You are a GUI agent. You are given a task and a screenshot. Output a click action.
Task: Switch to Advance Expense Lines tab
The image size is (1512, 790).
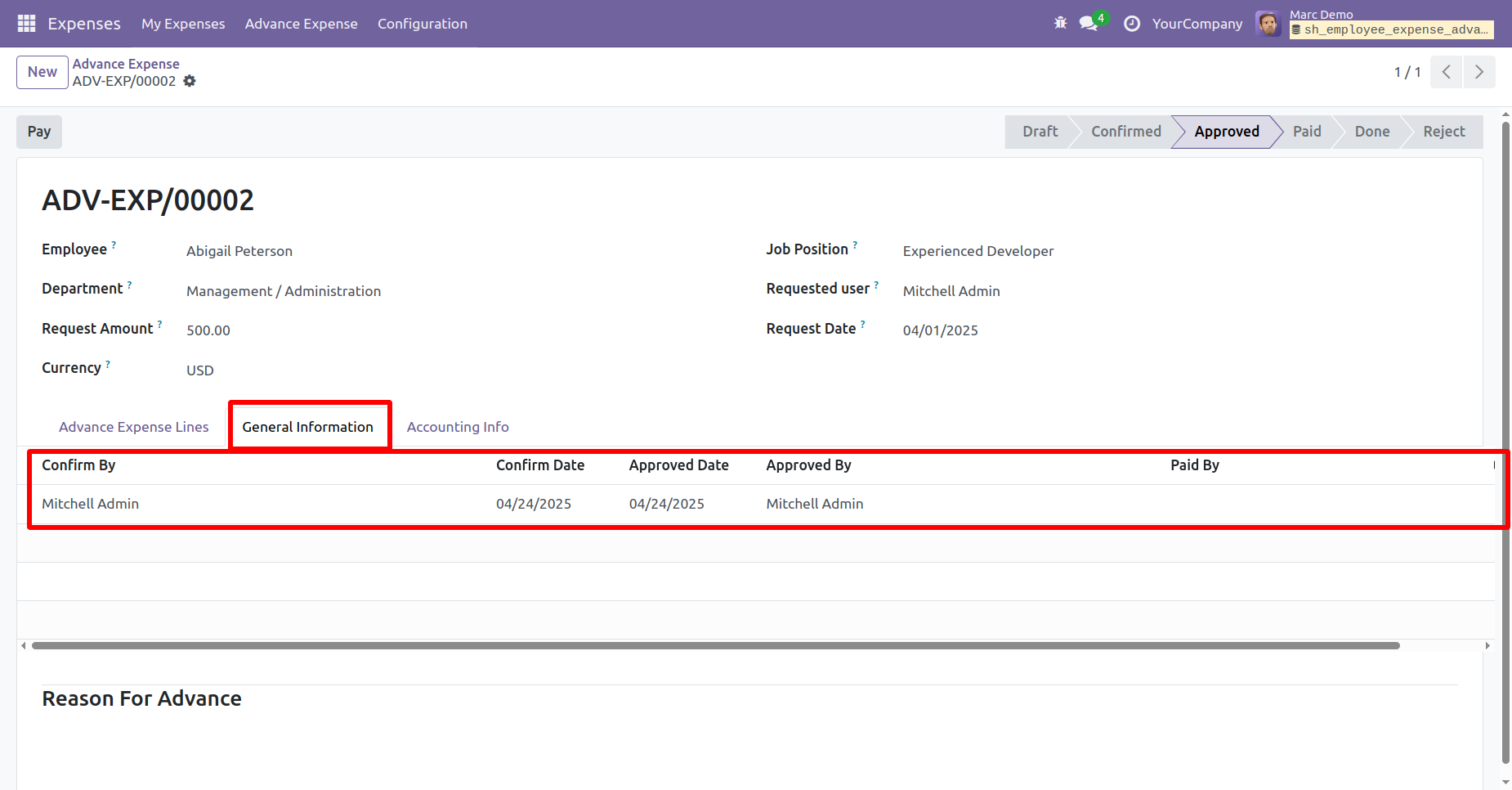tap(133, 427)
